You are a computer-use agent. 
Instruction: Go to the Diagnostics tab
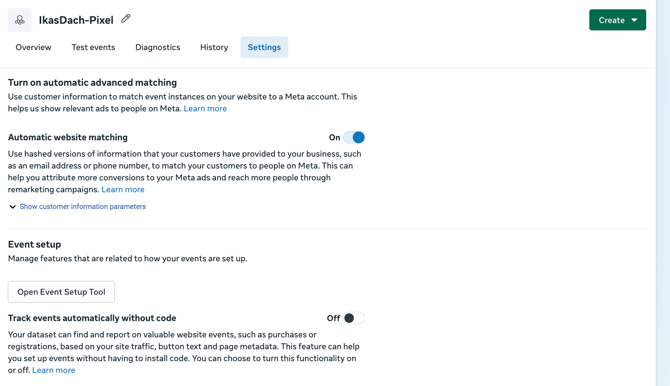[x=158, y=47]
